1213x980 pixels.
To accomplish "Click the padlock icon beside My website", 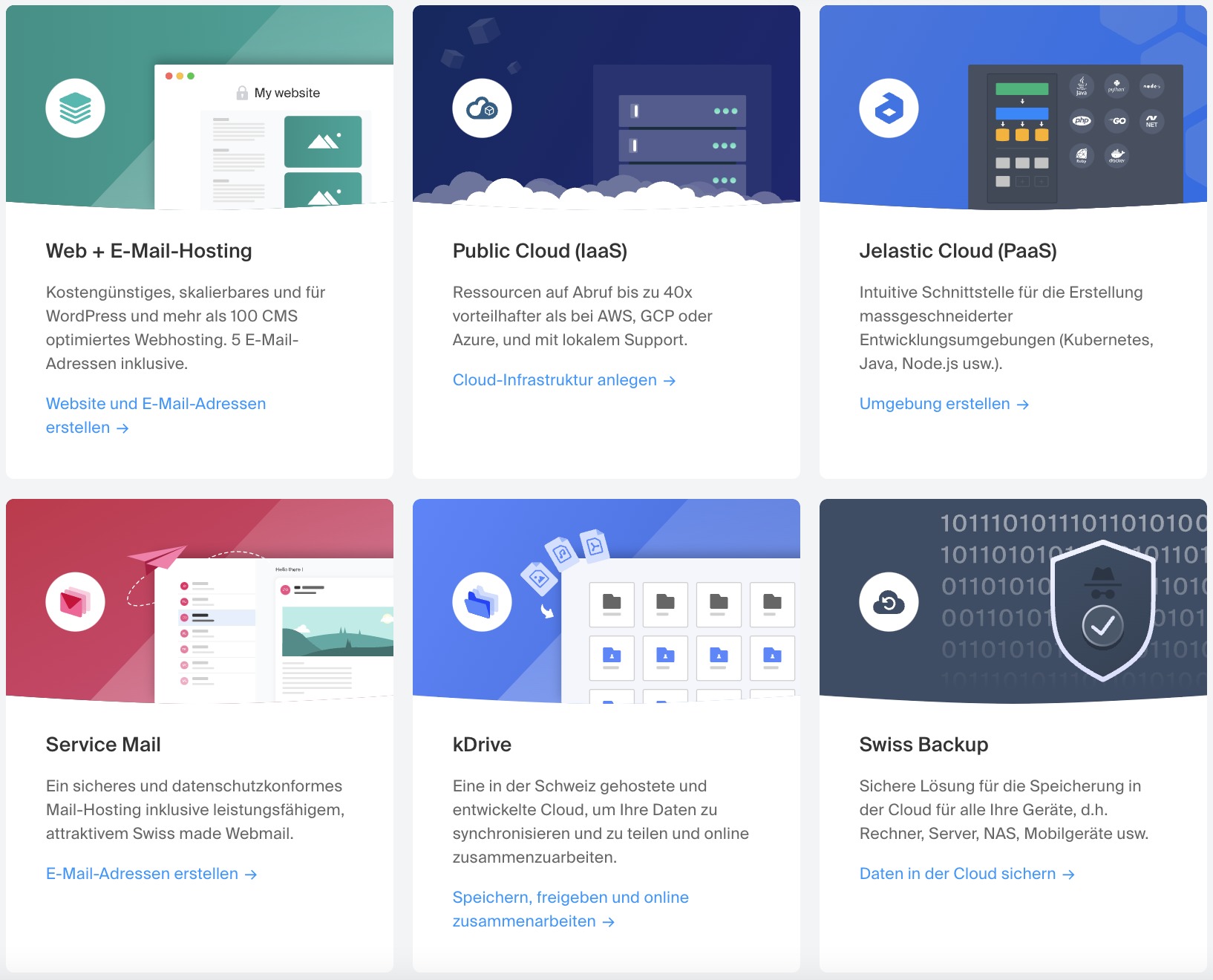I will 242,93.
